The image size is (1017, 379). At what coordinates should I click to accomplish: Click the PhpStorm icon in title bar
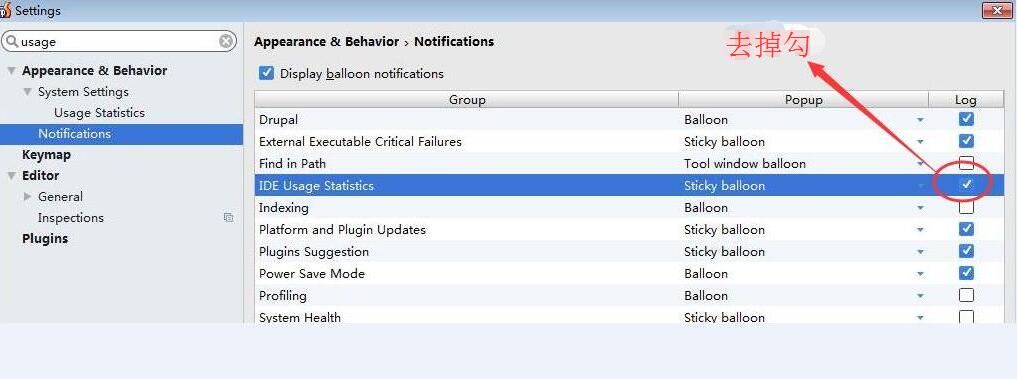5,10
